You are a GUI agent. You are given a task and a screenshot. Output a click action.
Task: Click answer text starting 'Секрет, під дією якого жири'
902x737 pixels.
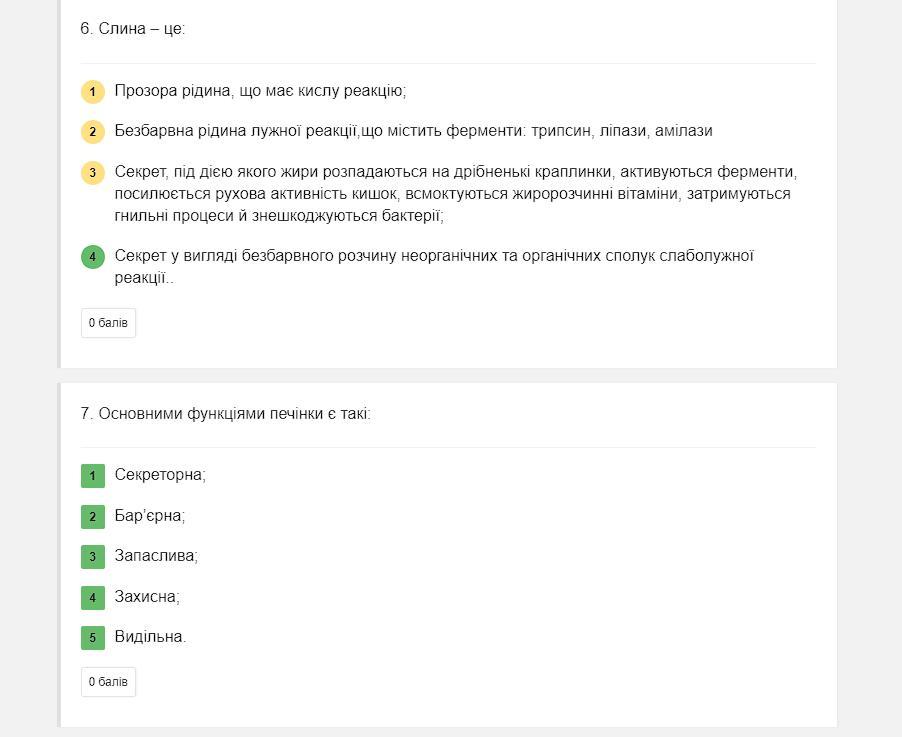point(455,193)
